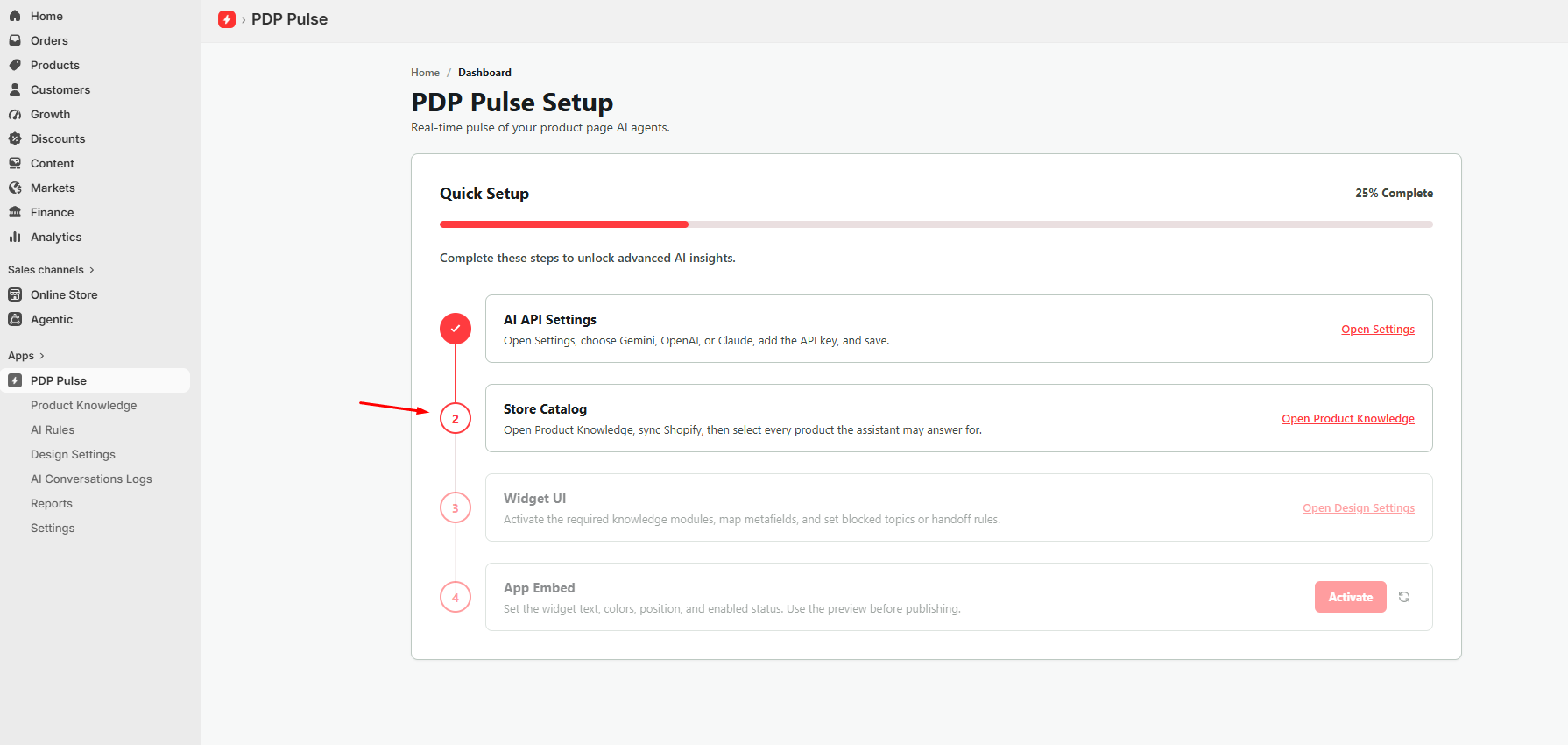The width and height of the screenshot is (1568, 745).
Task: Click the Open Design Settings link
Action: 1359,508
